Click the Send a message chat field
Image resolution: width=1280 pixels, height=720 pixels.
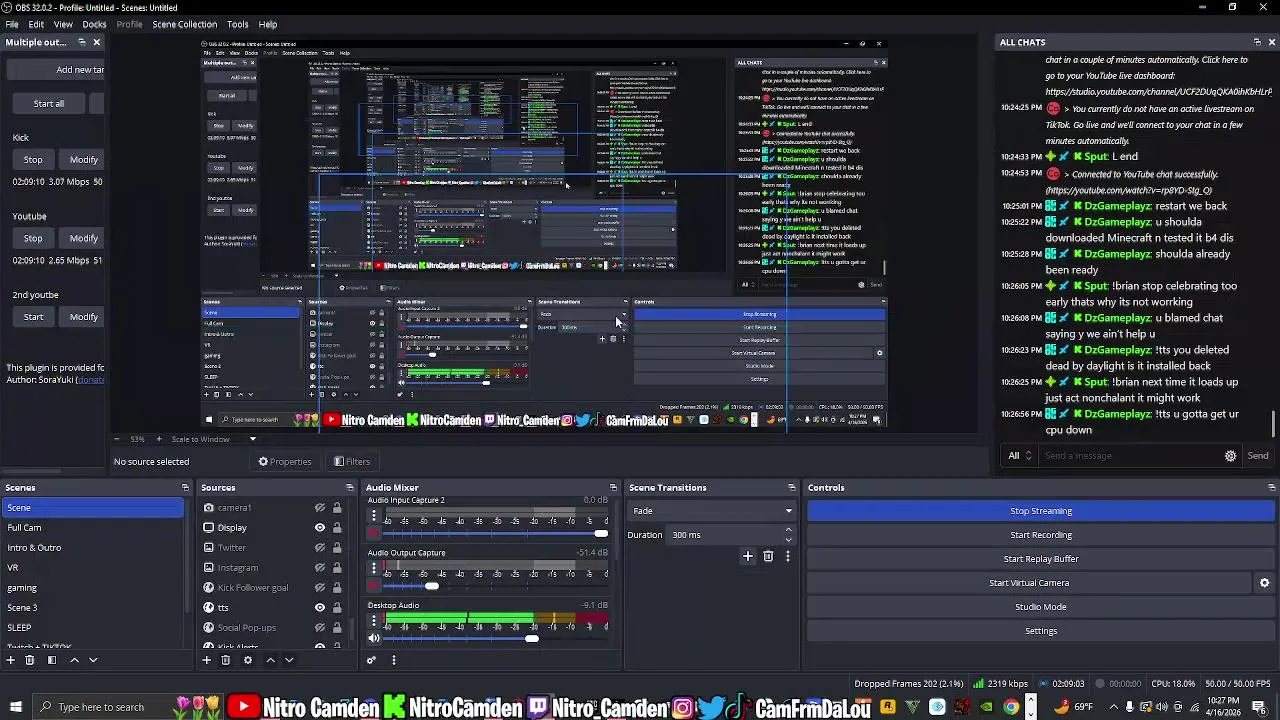(1130, 456)
